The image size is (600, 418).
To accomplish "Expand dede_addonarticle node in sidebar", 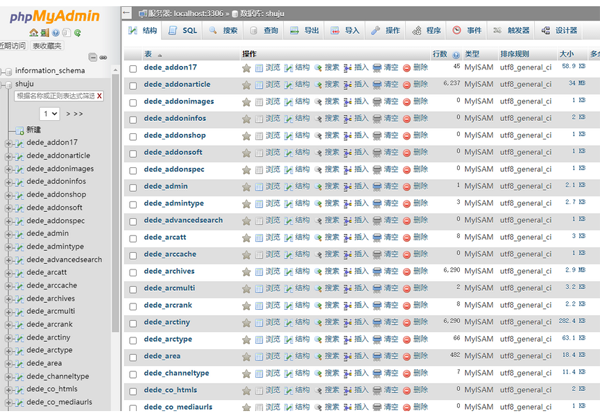I will (8, 157).
